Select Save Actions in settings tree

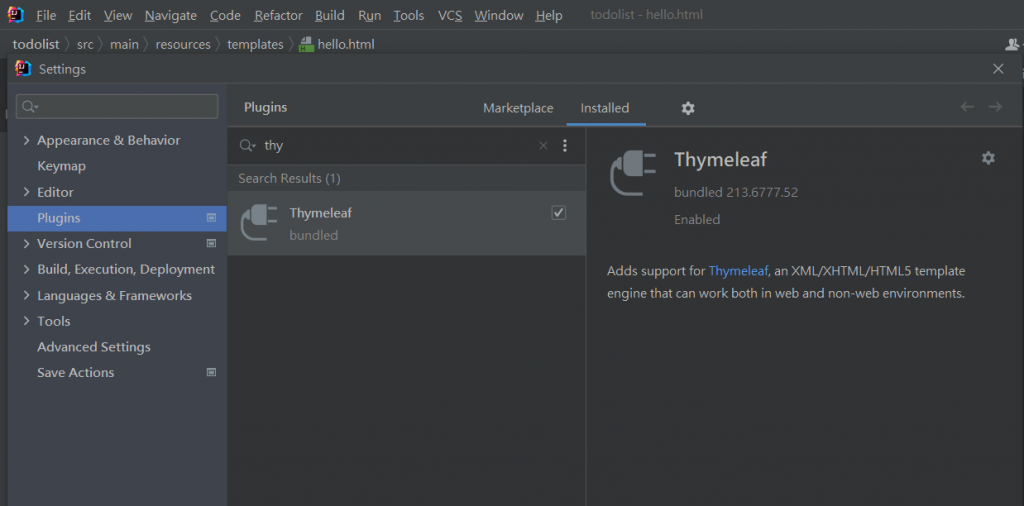click(76, 372)
